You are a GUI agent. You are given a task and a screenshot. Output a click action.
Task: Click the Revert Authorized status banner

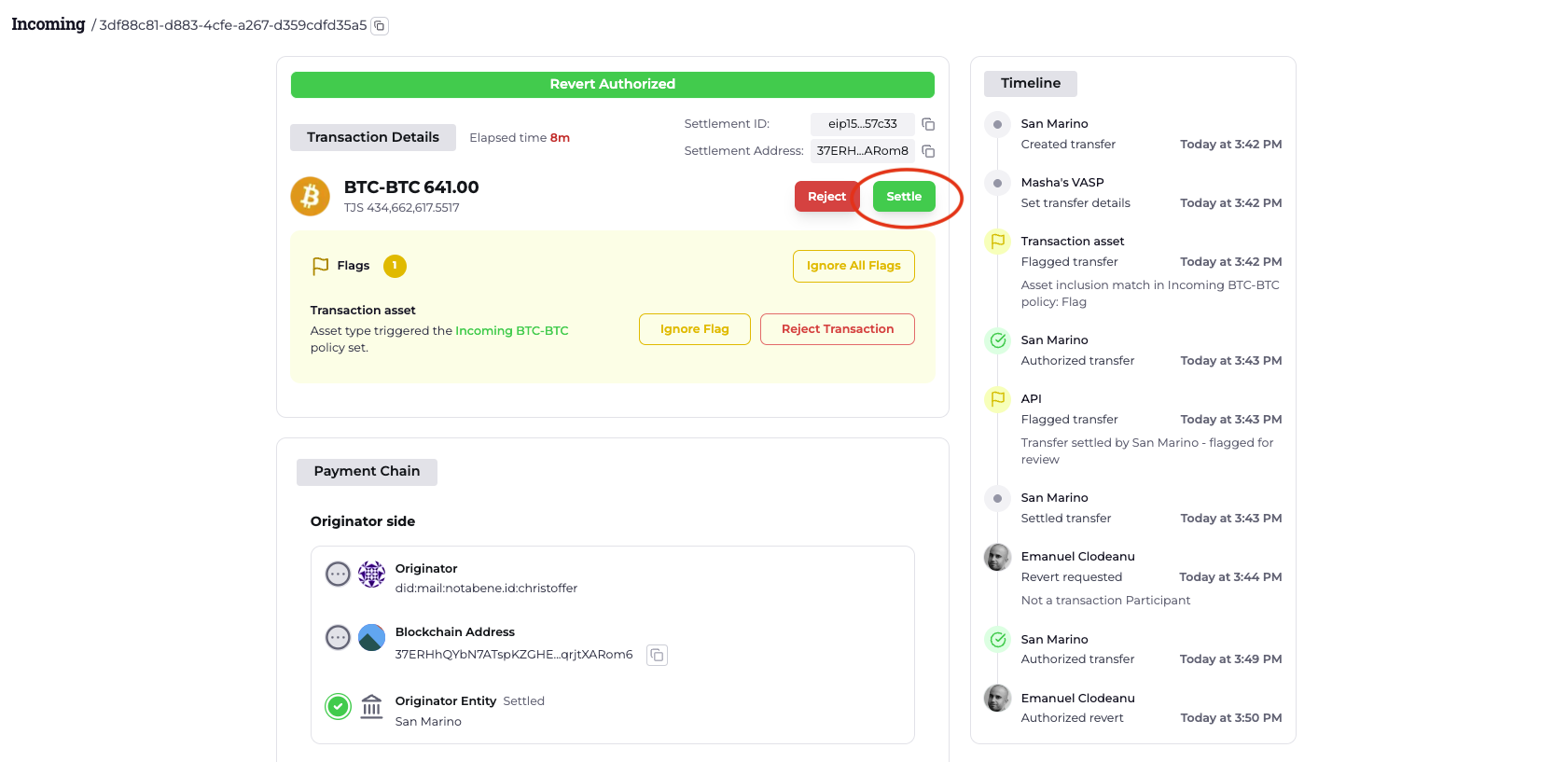613,85
